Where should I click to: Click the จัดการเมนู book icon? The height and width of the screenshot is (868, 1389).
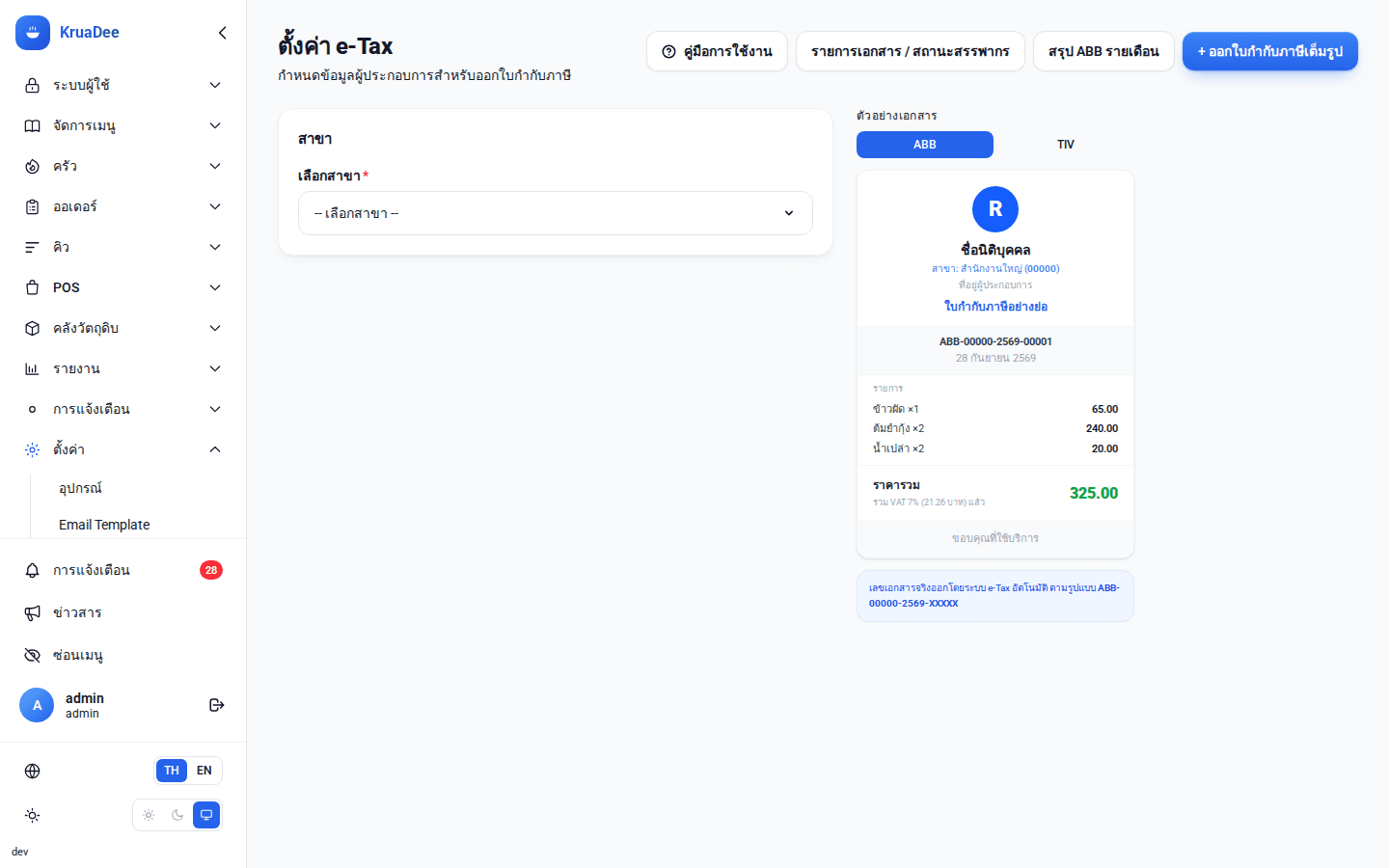click(x=32, y=125)
